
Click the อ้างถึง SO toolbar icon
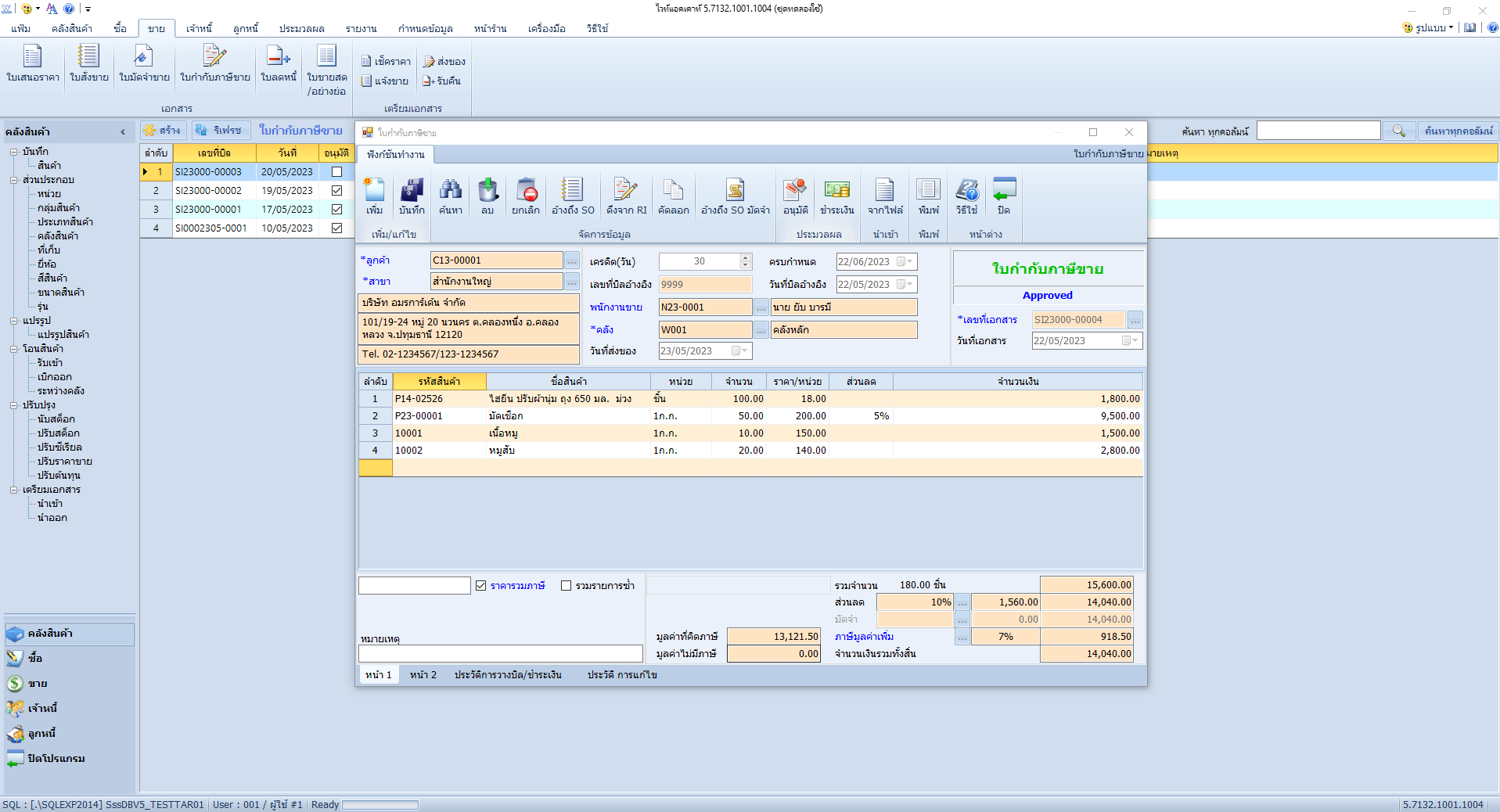pyautogui.click(x=573, y=196)
